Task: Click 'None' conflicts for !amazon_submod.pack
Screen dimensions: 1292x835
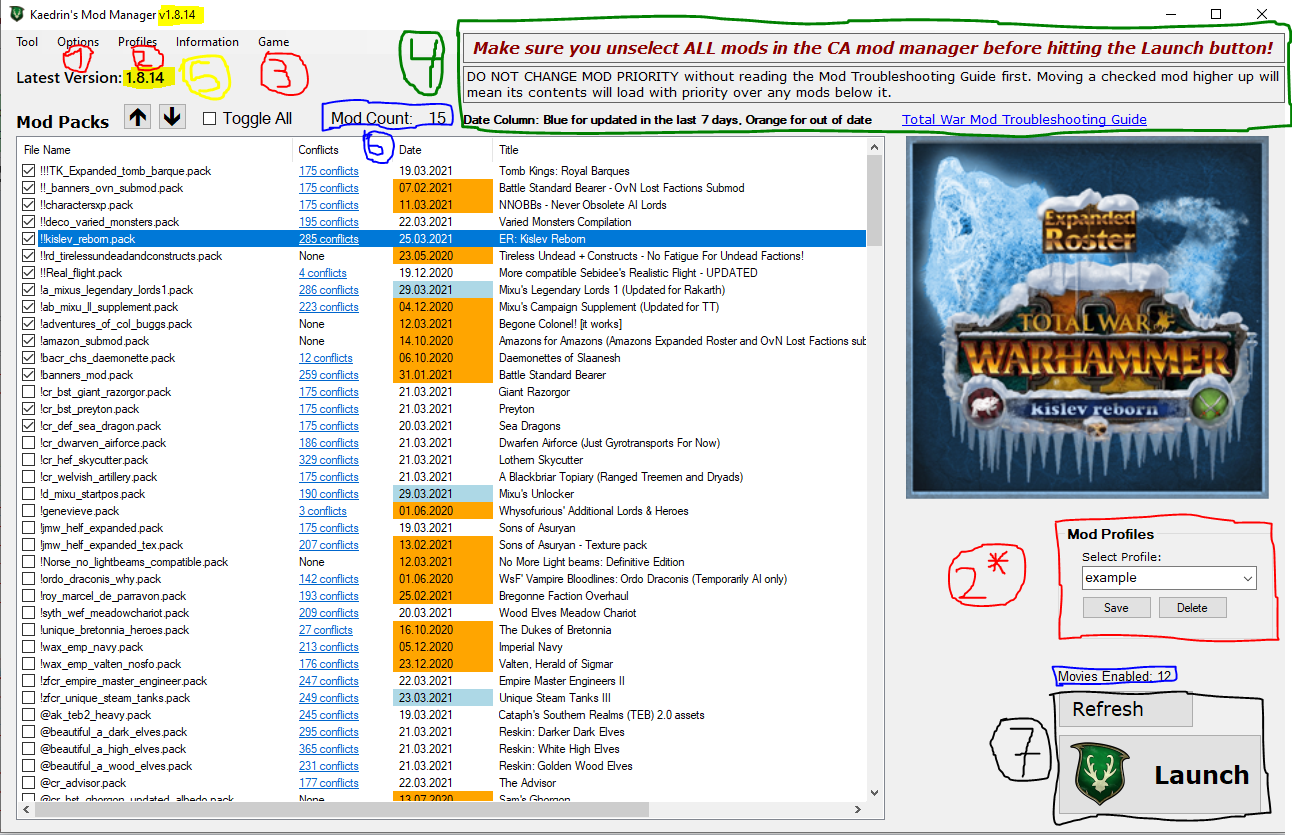Action: (311, 341)
